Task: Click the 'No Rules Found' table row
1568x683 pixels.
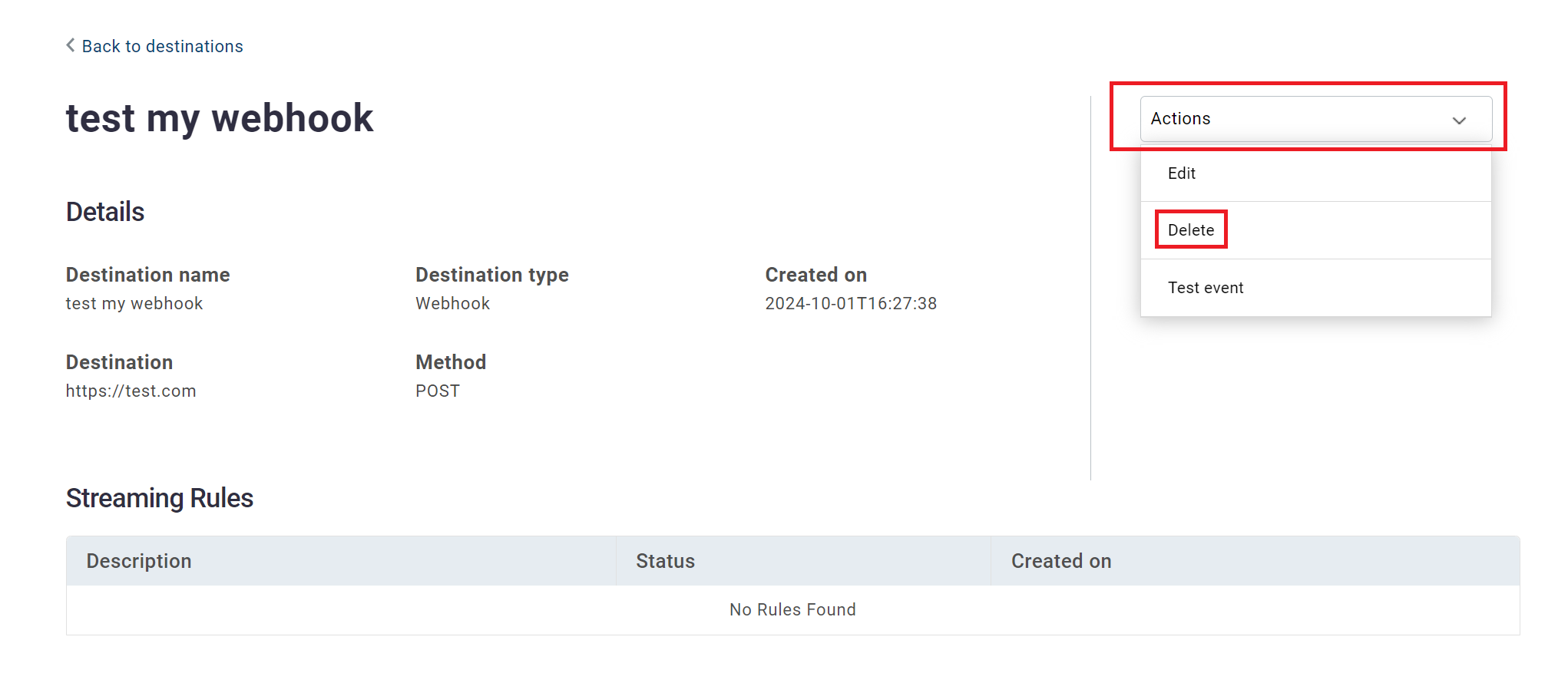Action: pyautogui.click(x=792, y=609)
